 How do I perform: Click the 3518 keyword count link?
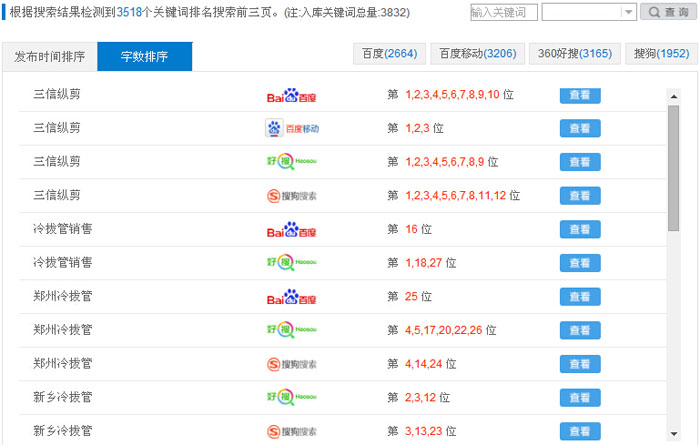tap(129, 12)
